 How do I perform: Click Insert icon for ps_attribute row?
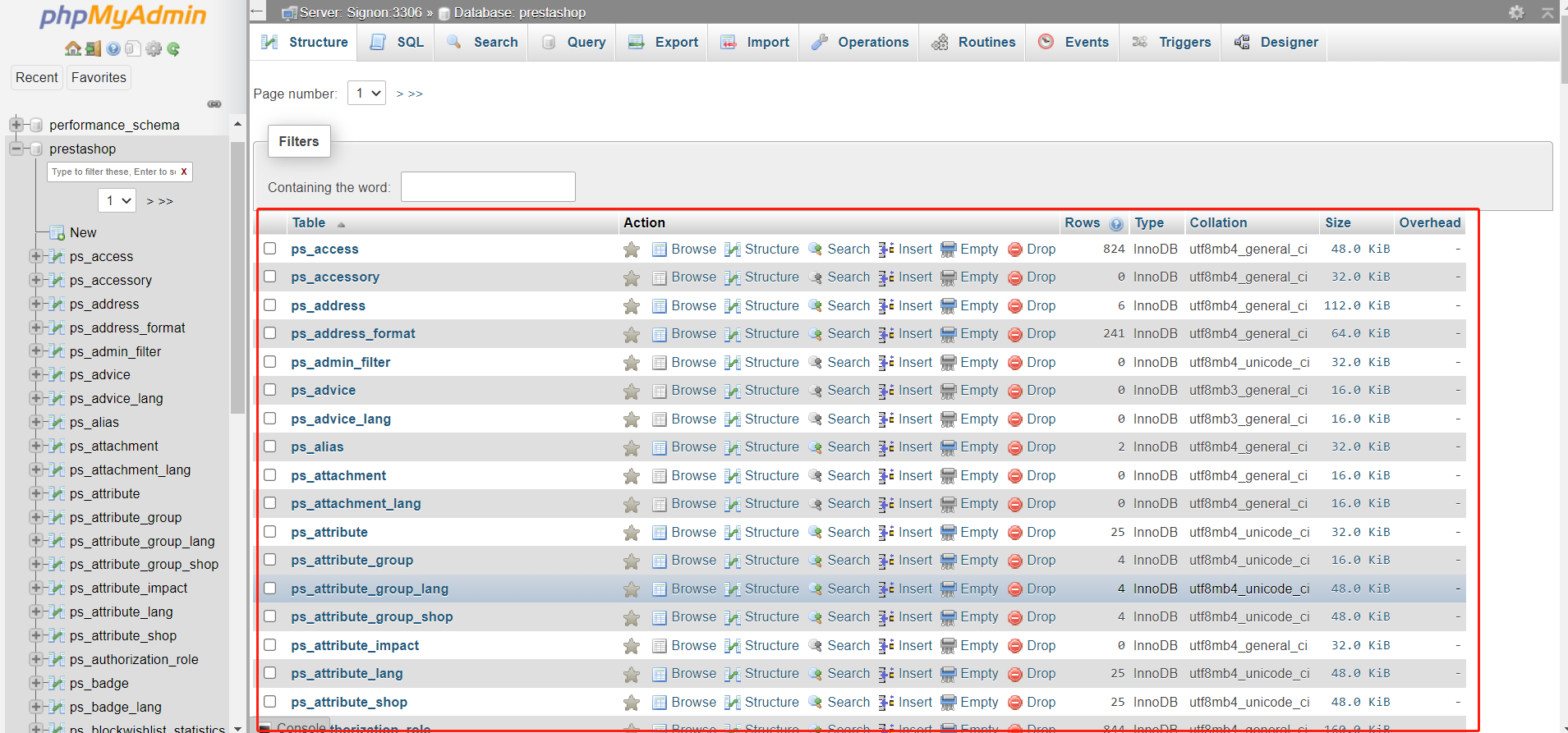pyautogui.click(x=886, y=532)
